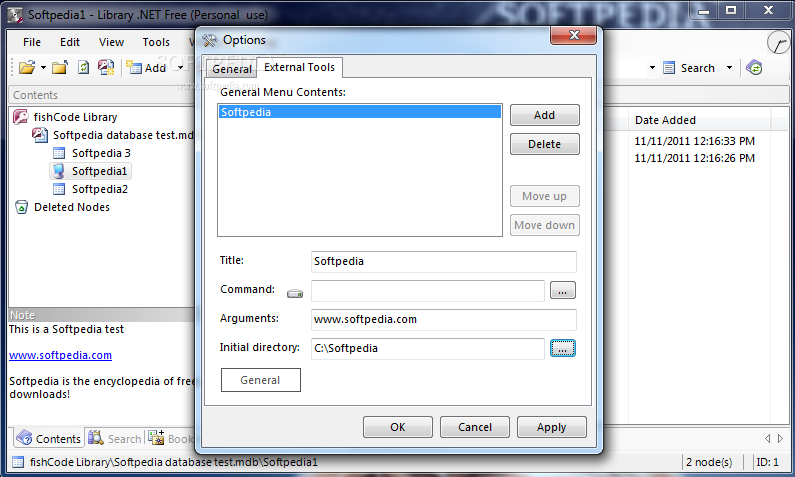Select Softpedia in General Menu Contents list
Image resolution: width=795 pixels, height=477 pixels.
(359, 112)
